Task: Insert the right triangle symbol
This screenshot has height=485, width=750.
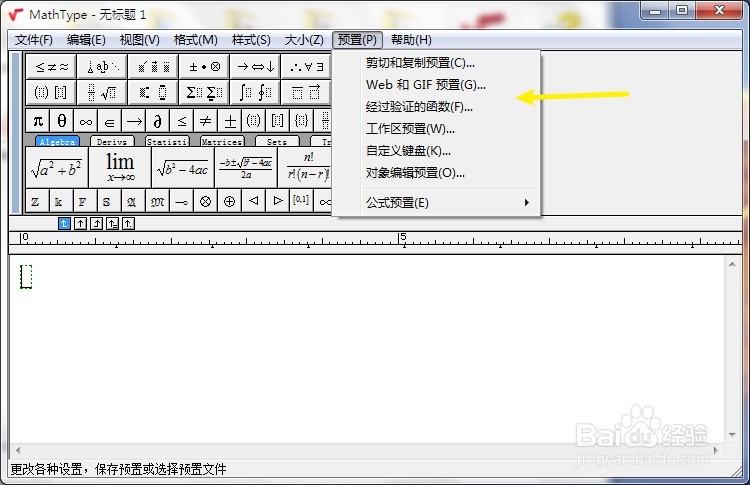Action: point(277,201)
